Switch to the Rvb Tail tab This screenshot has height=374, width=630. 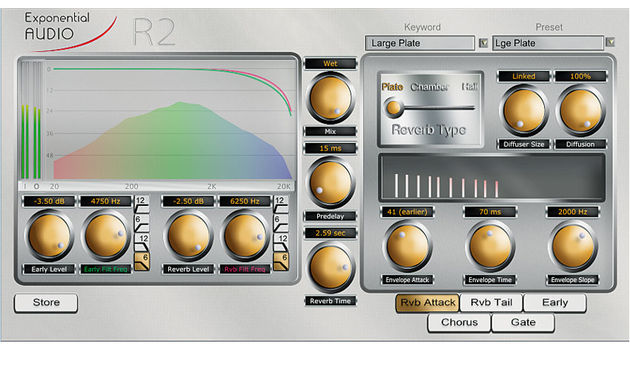tap(491, 302)
